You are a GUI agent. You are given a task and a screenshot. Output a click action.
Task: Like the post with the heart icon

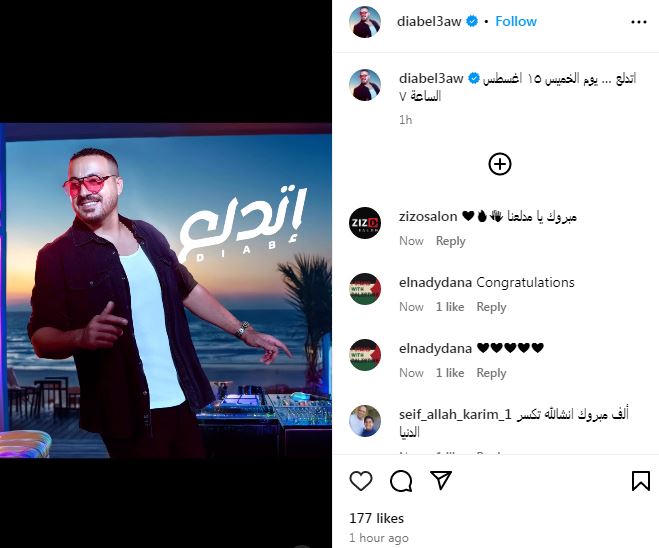[x=361, y=480]
